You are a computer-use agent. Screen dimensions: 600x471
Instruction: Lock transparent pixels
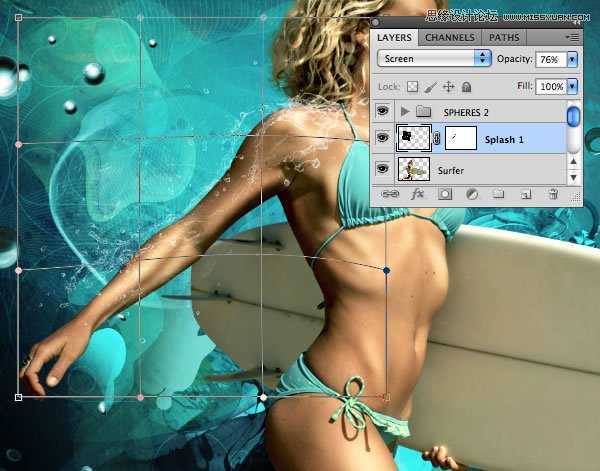click(412, 87)
